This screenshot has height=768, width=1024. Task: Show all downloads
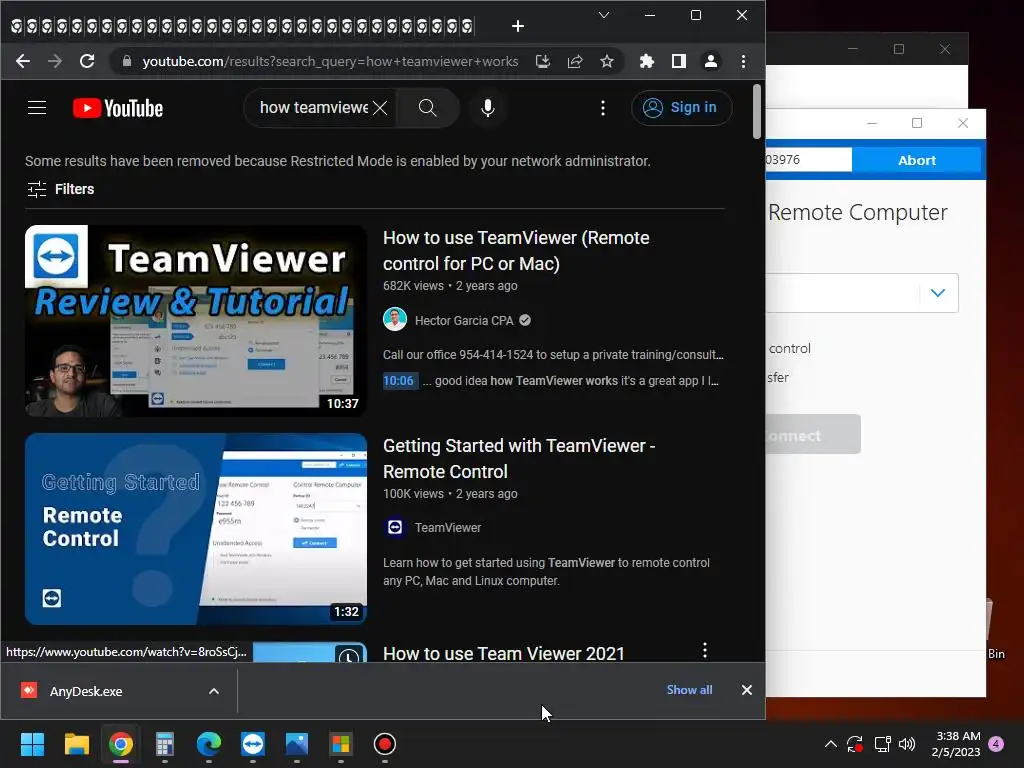(x=689, y=690)
